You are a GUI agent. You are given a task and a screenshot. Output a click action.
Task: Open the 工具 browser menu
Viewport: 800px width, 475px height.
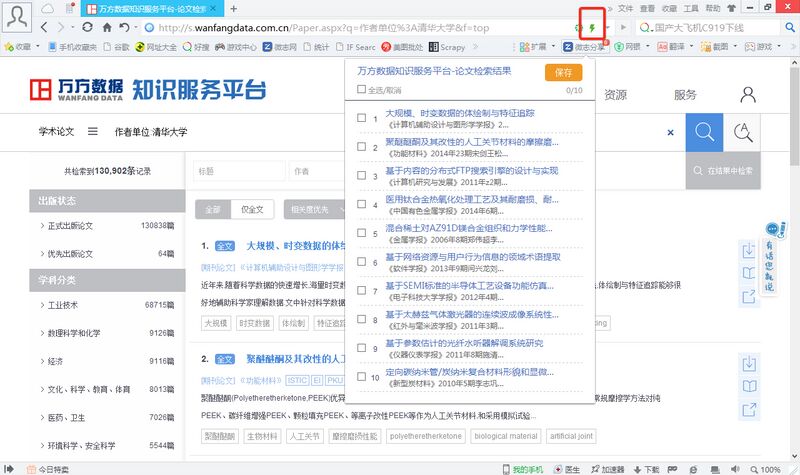pyautogui.click(x=691, y=8)
